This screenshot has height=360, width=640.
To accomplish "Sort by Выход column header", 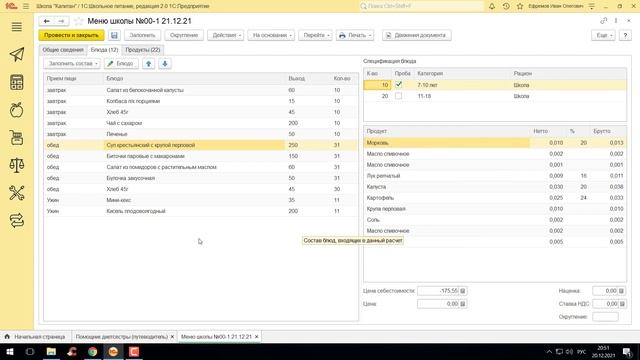I will pos(297,78).
